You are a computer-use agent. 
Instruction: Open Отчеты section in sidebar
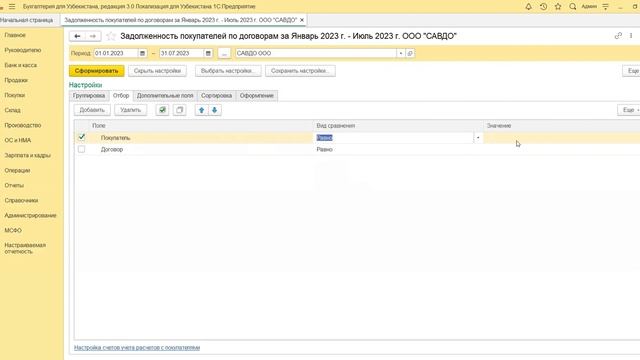coord(14,185)
